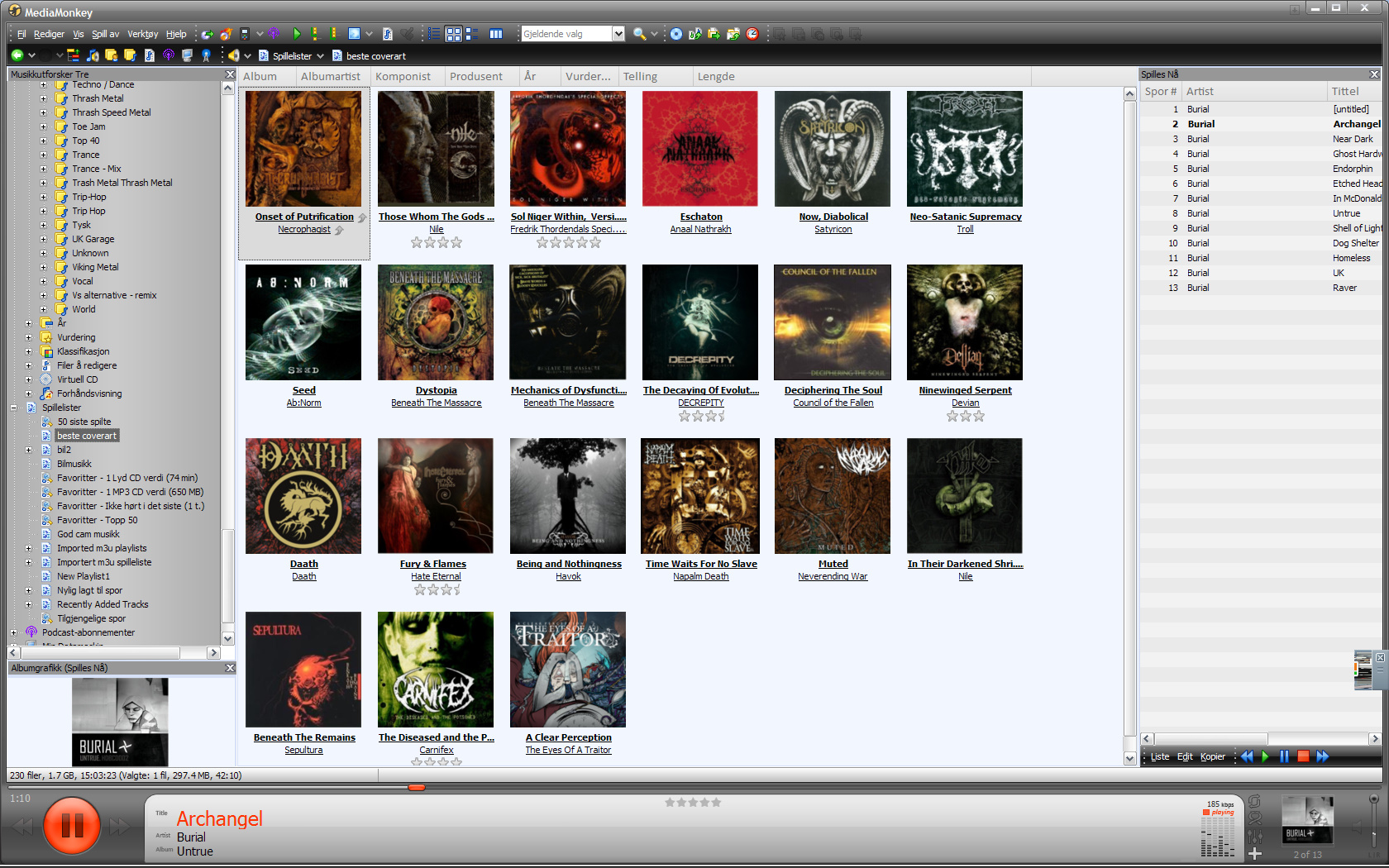
Task: Open the Eschaton album link
Action: pyautogui.click(x=701, y=217)
